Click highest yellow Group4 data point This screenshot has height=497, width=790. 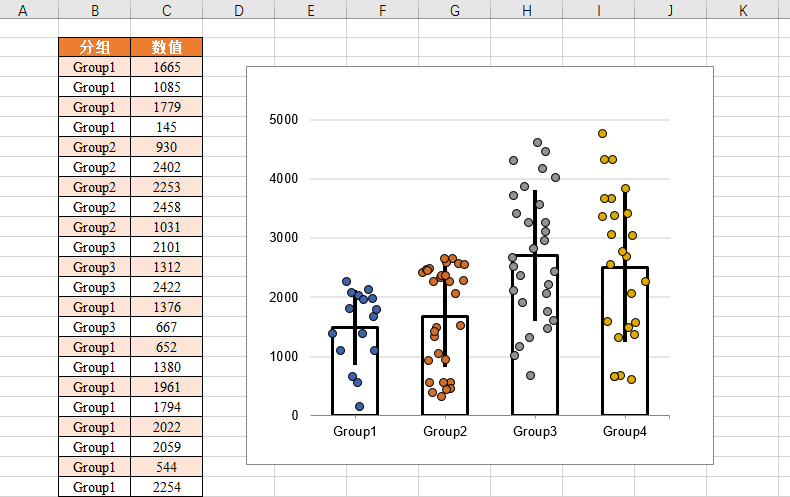[602, 134]
